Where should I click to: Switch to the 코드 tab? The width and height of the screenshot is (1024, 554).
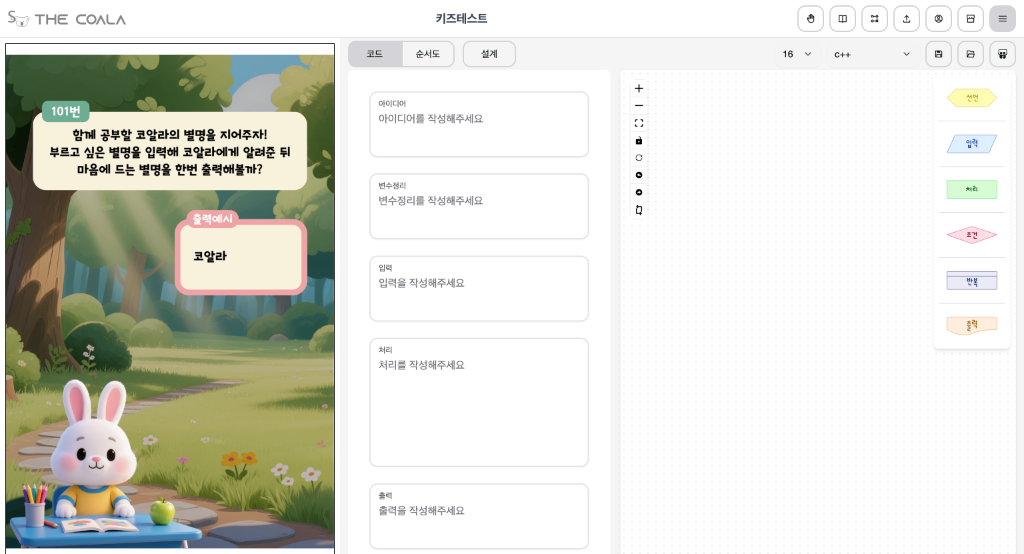pos(375,54)
